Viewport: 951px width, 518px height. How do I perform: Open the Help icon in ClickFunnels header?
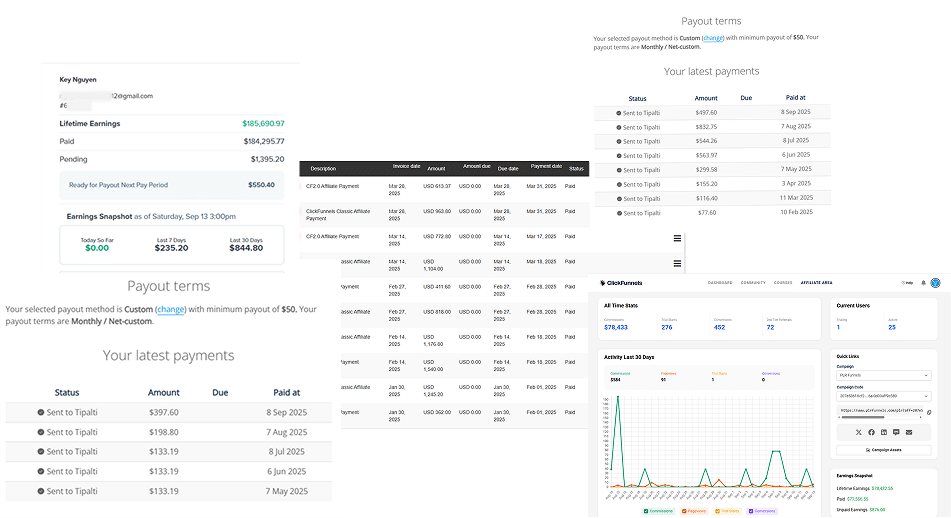(907, 283)
